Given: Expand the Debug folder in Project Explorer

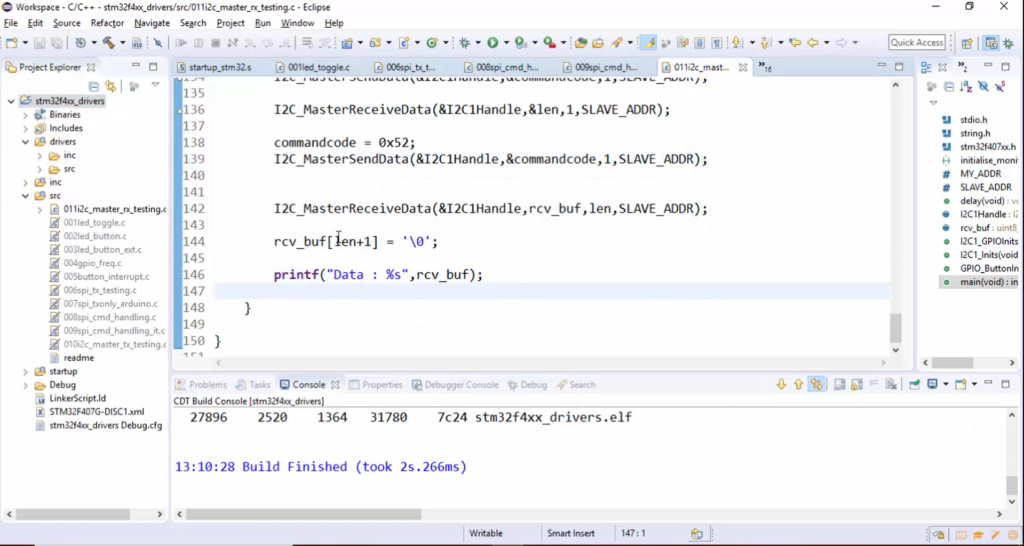Looking at the screenshot, I should coord(25,385).
